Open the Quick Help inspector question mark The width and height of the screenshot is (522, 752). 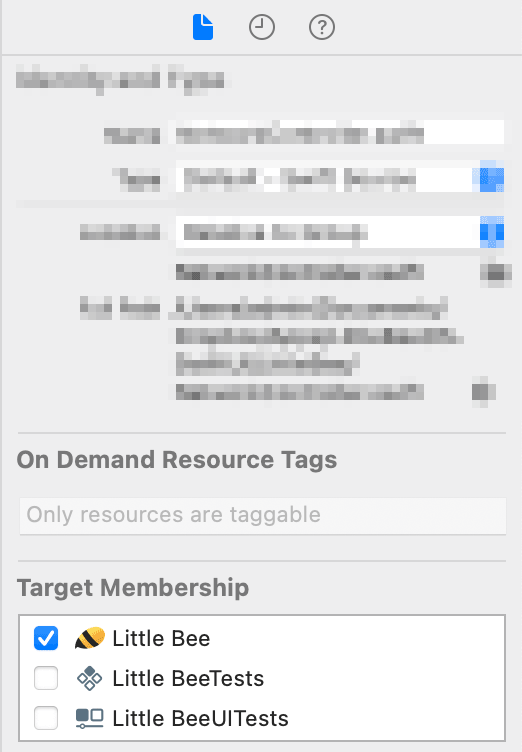pyautogui.click(x=321, y=27)
